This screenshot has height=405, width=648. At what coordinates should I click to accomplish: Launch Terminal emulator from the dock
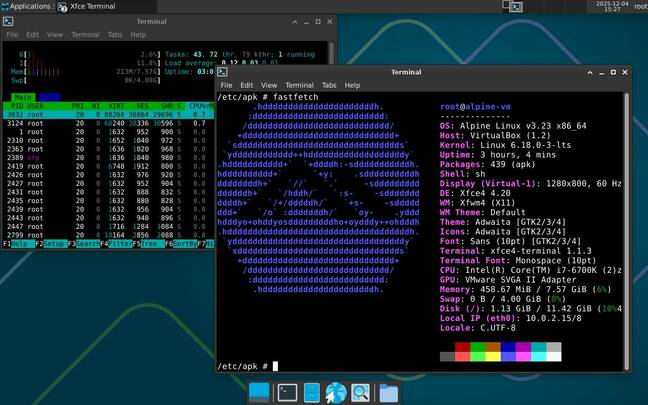[287, 393]
